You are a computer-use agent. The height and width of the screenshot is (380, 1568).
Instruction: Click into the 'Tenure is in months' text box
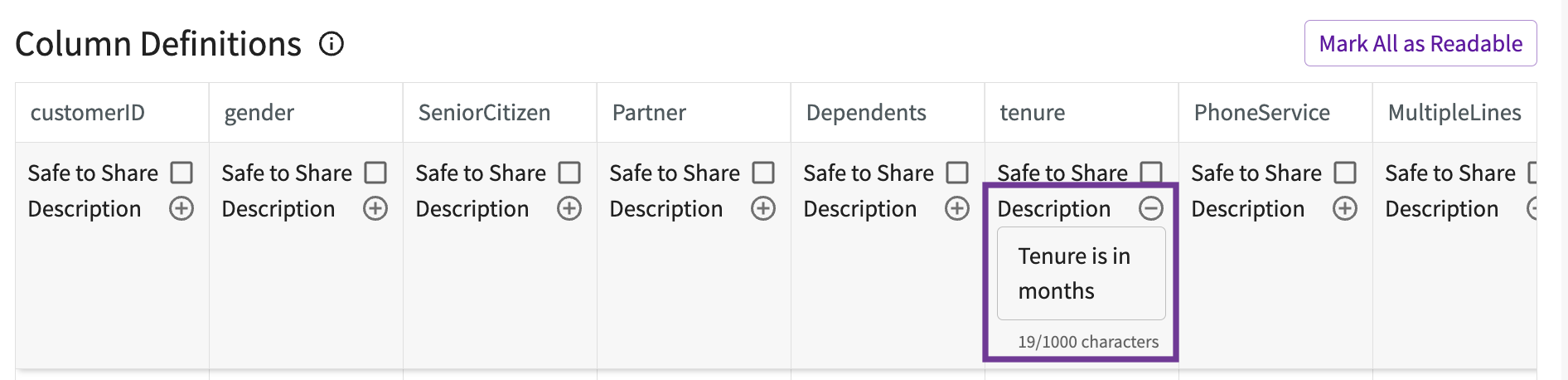[1082, 274]
